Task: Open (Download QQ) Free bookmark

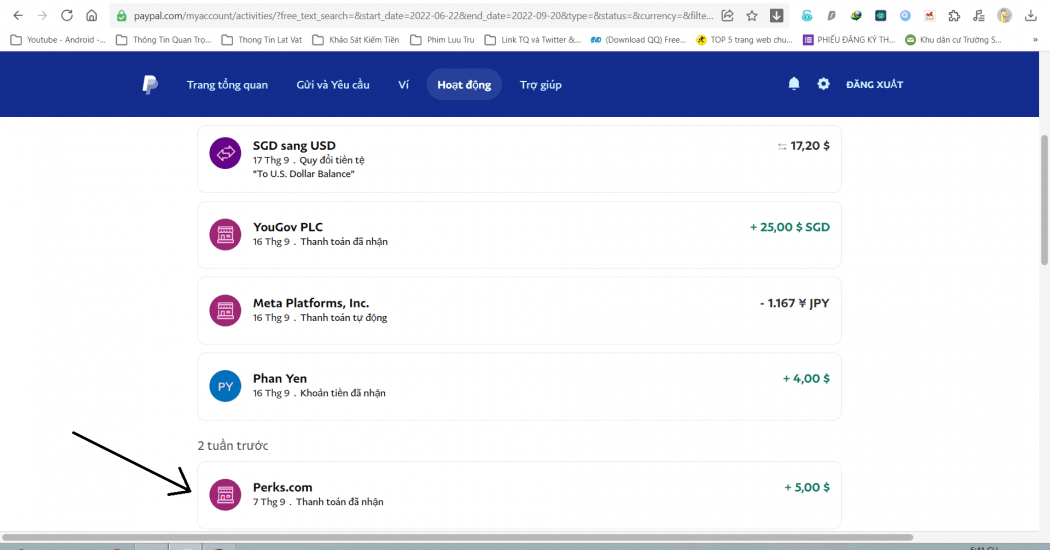Action: [638, 40]
